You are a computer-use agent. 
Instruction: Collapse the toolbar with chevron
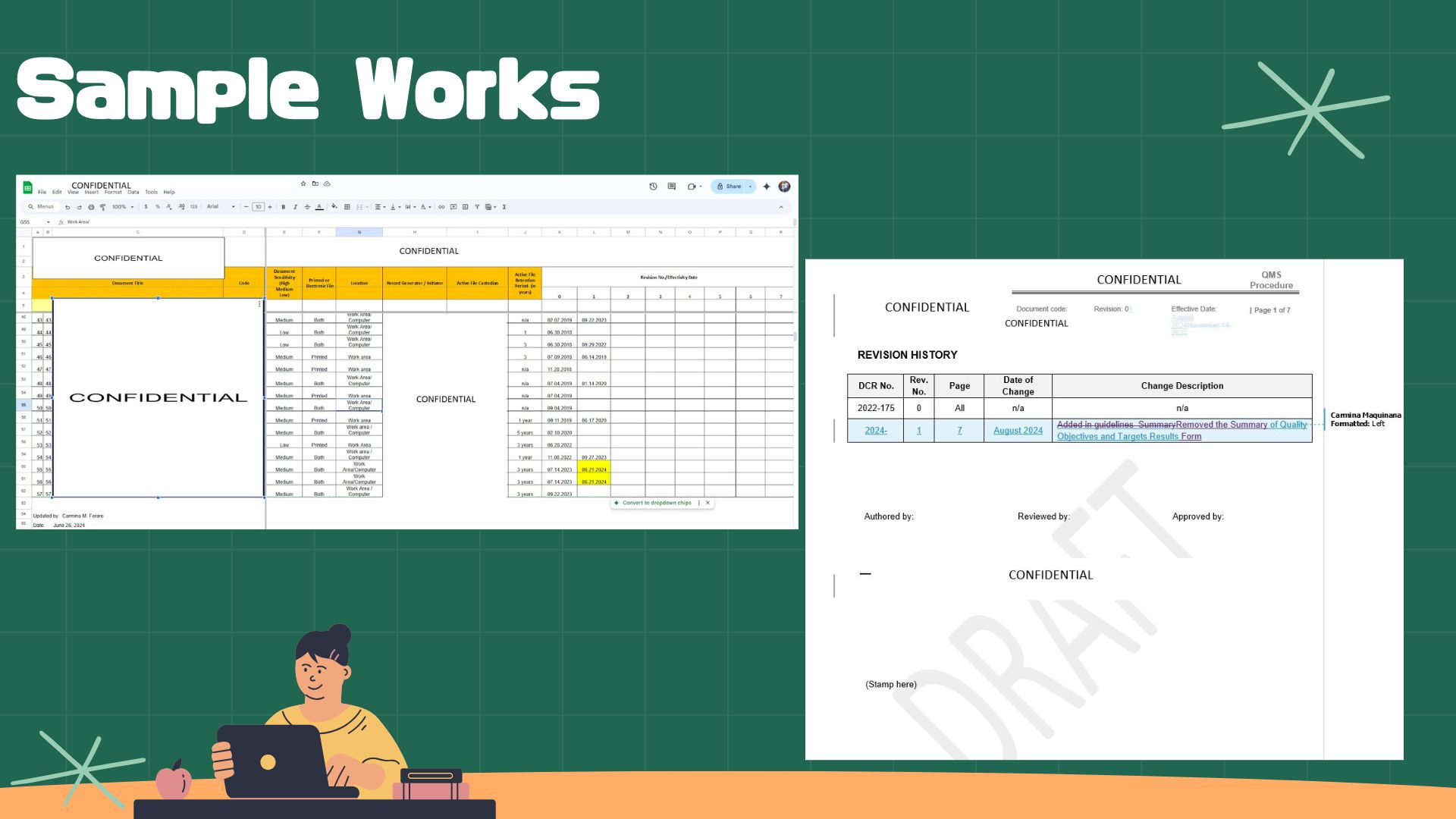tap(781, 207)
